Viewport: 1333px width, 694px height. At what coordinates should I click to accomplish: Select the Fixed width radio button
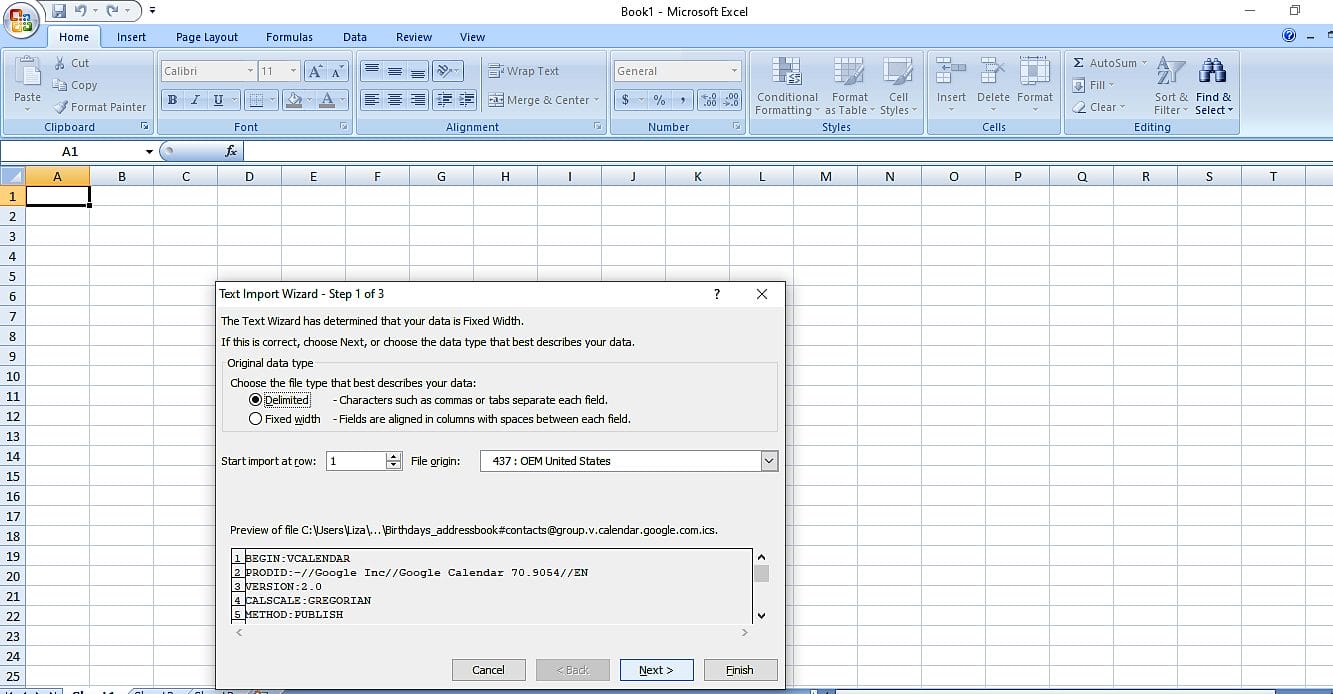256,419
